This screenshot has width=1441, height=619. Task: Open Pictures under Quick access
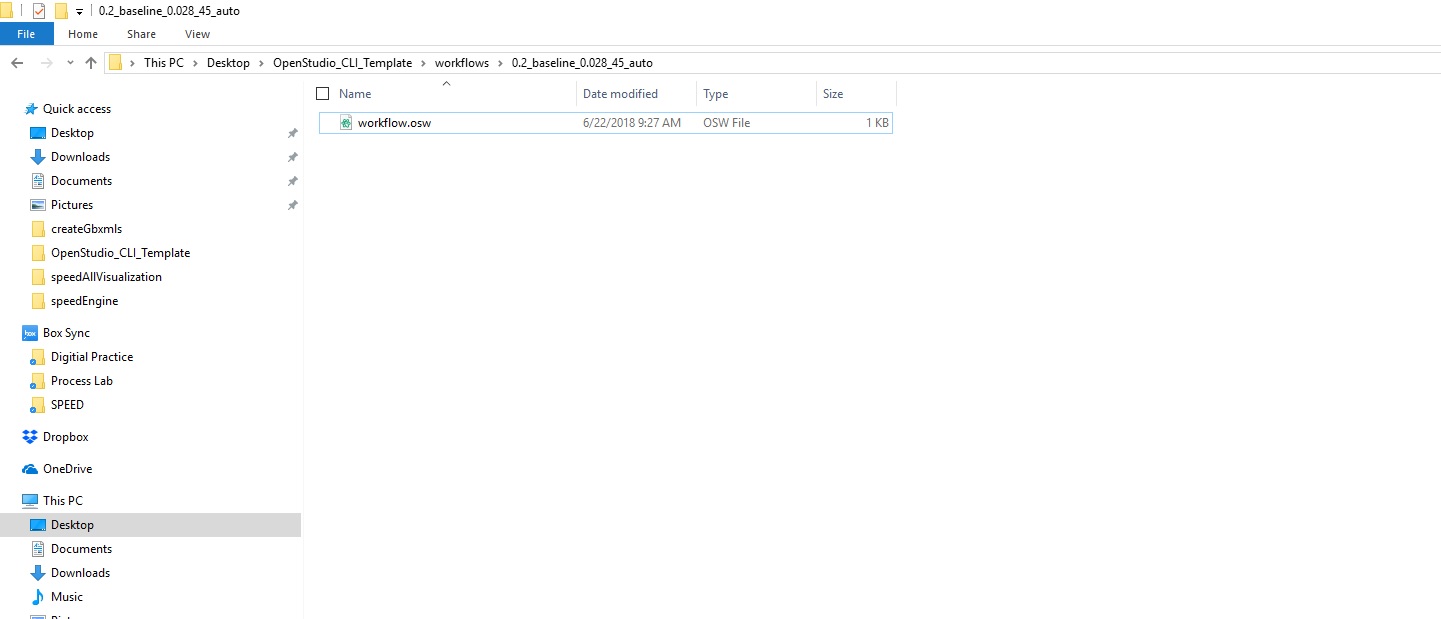pyautogui.click(x=72, y=205)
